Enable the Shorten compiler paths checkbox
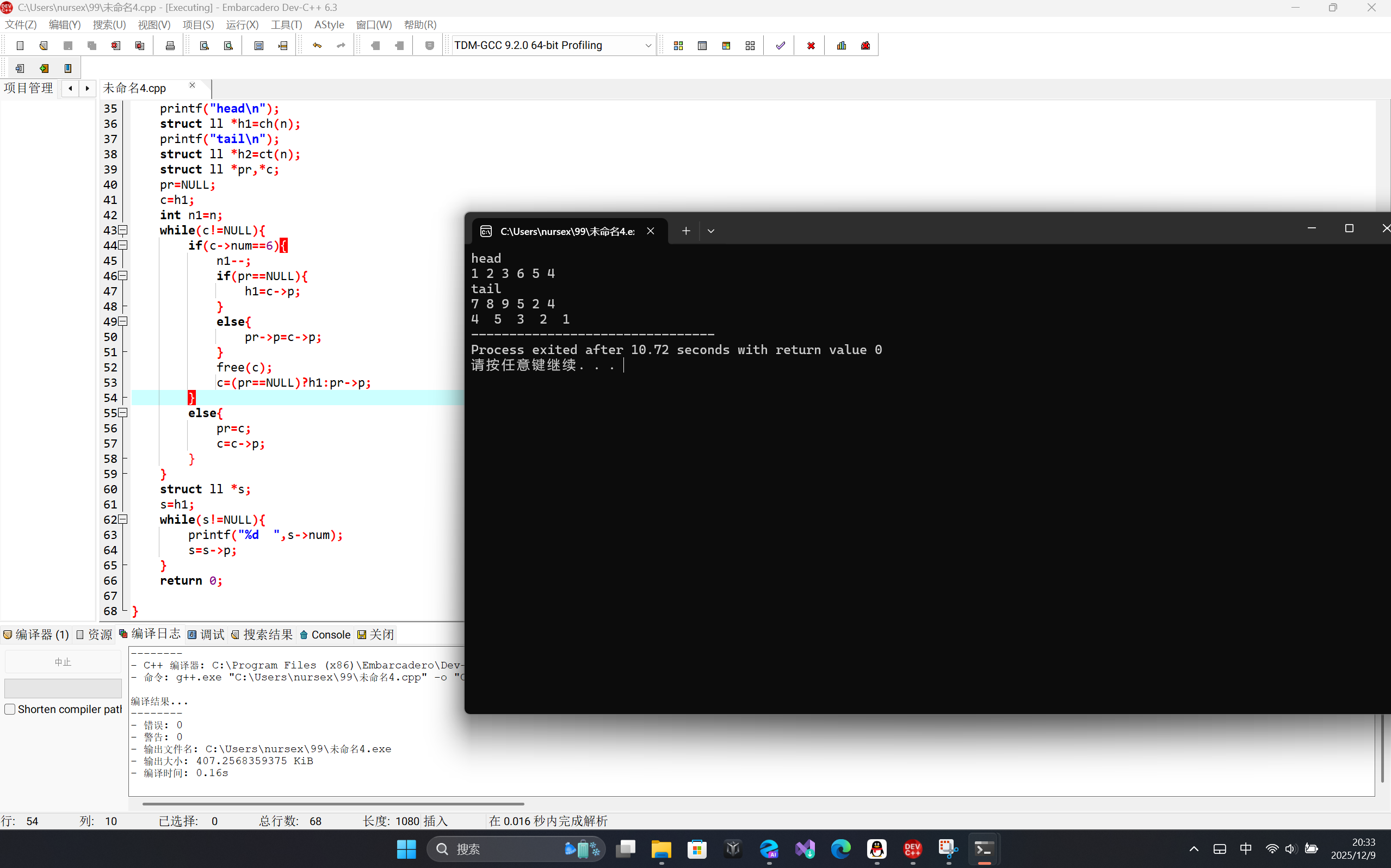The image size is (1391, 868). tap(10, 709)
